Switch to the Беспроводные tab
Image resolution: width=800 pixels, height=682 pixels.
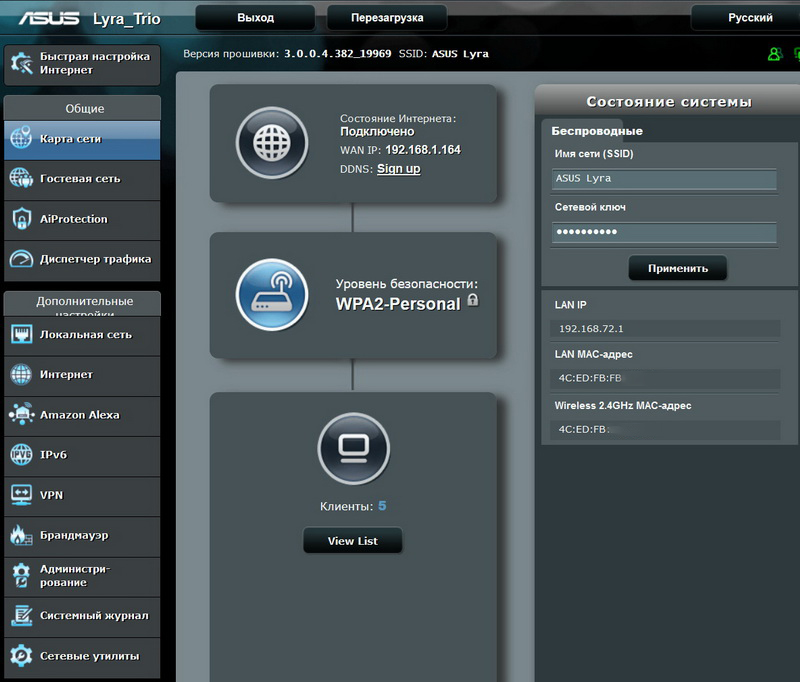pyautogui.click(x=597, y=131)
